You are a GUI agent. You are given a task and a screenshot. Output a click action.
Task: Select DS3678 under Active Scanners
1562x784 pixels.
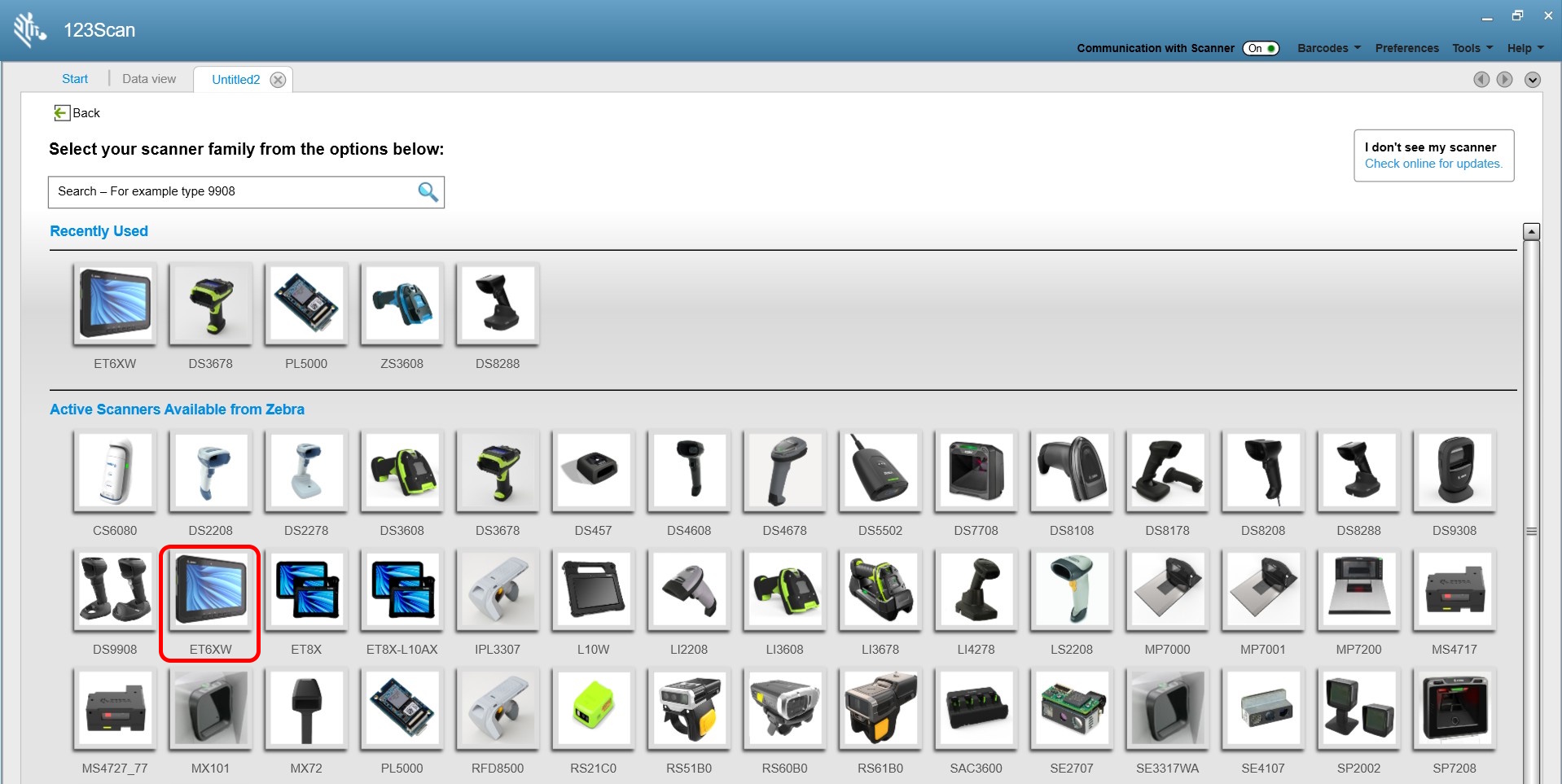tap(498, 471)
